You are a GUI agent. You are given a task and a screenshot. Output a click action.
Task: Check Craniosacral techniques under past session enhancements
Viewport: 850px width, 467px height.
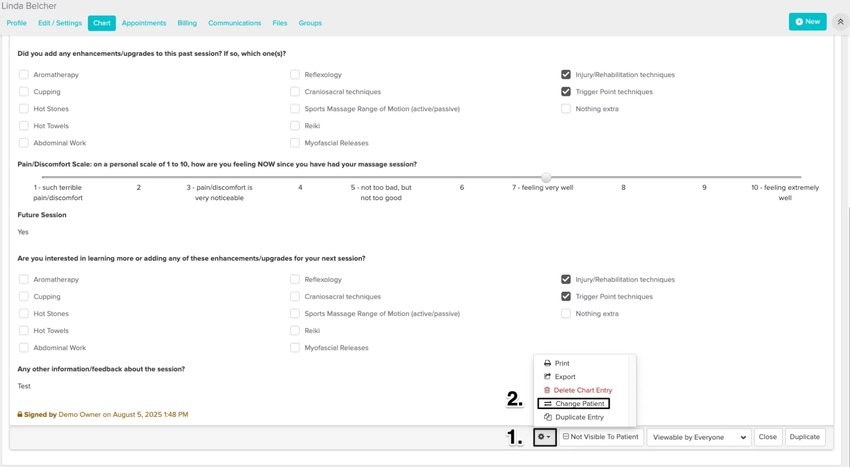pos(295,92)
